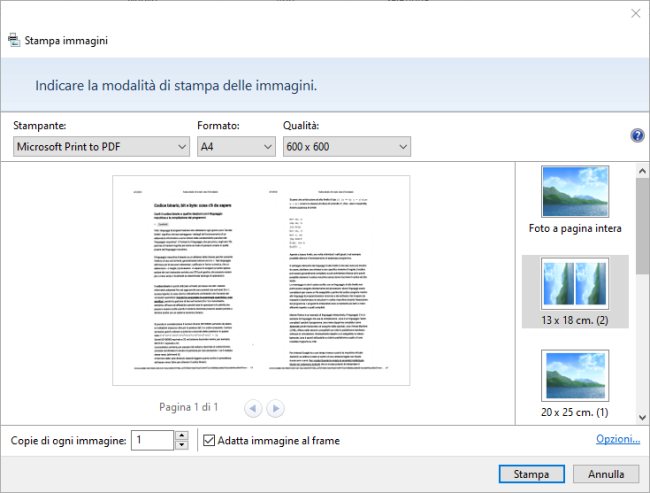The width and height of the screenshot is (650, 493).
Task: Expand the Formato A4 dropdown
Action: pos(235,147)
